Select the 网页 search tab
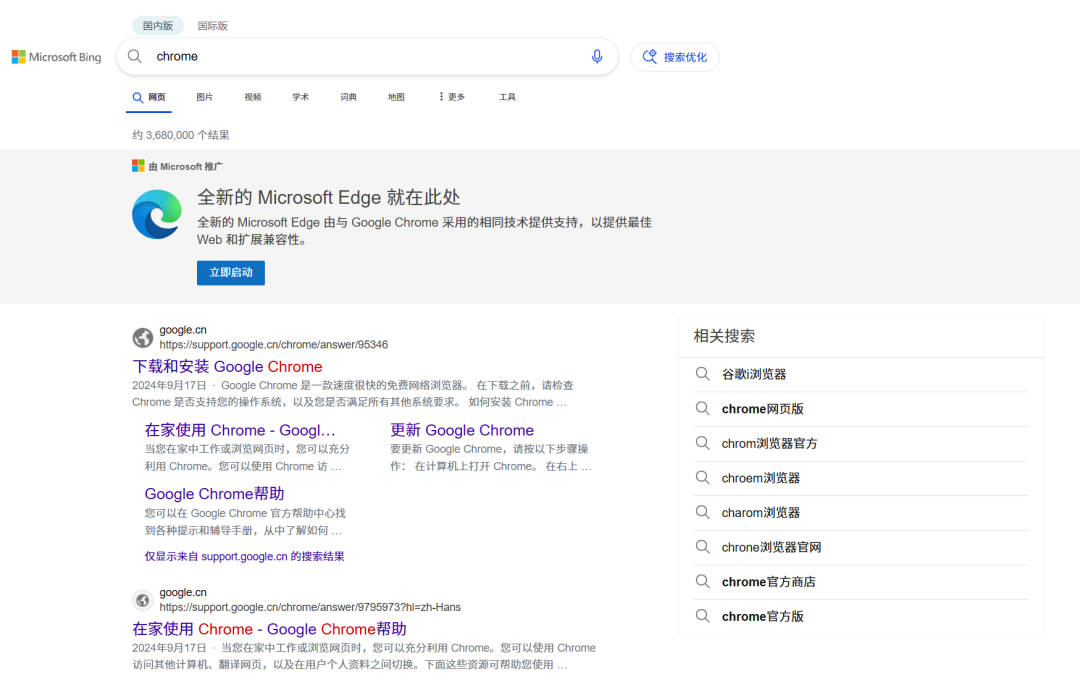This screenshot has height=682, width=1080. (149, 97)
